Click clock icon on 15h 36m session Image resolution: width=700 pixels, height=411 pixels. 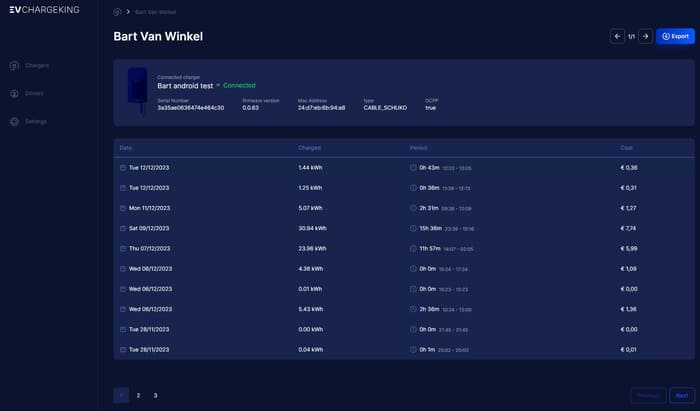(x=414, y=228)
